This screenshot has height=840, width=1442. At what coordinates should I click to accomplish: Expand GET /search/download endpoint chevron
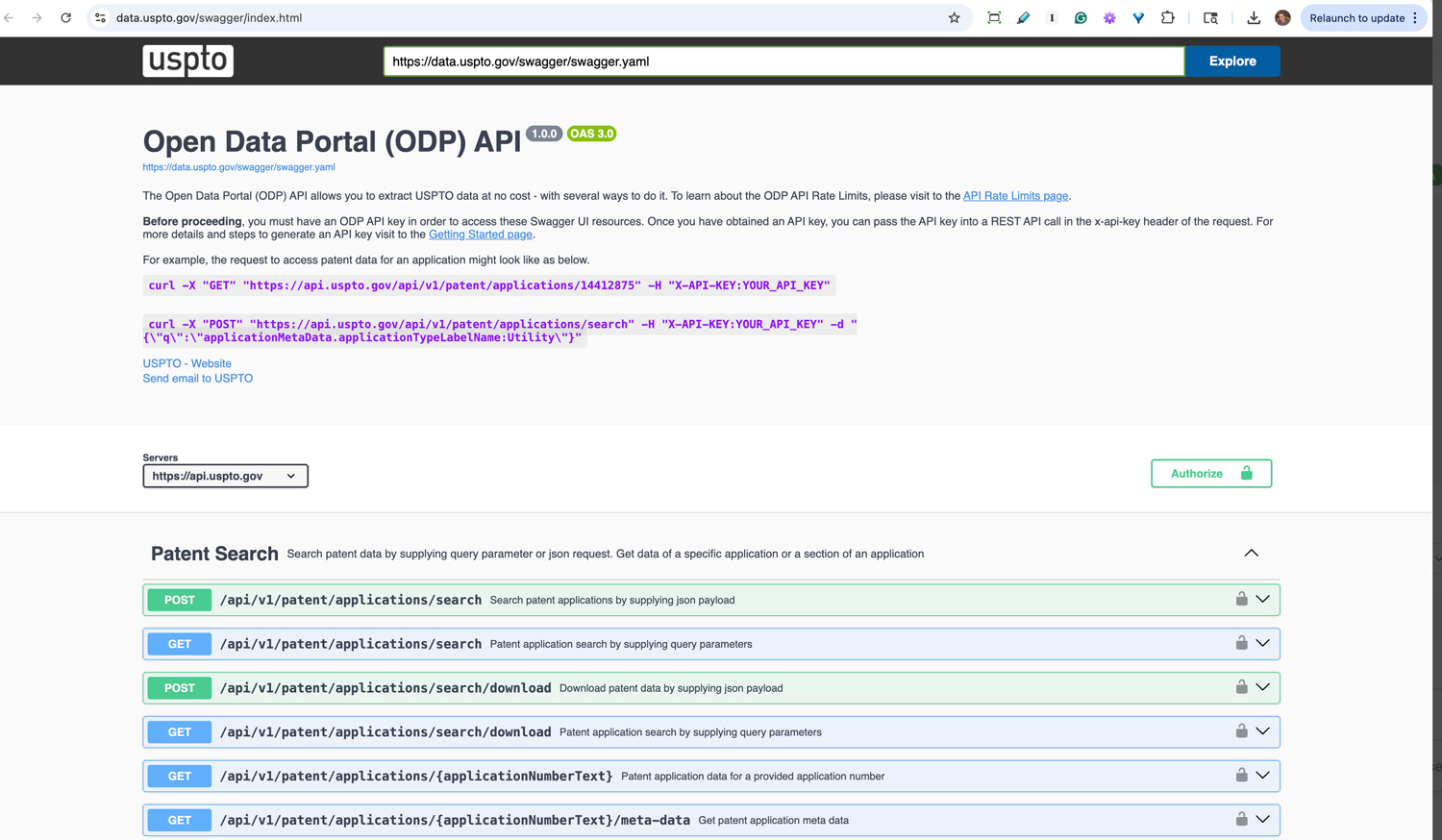coord(1262,731)
